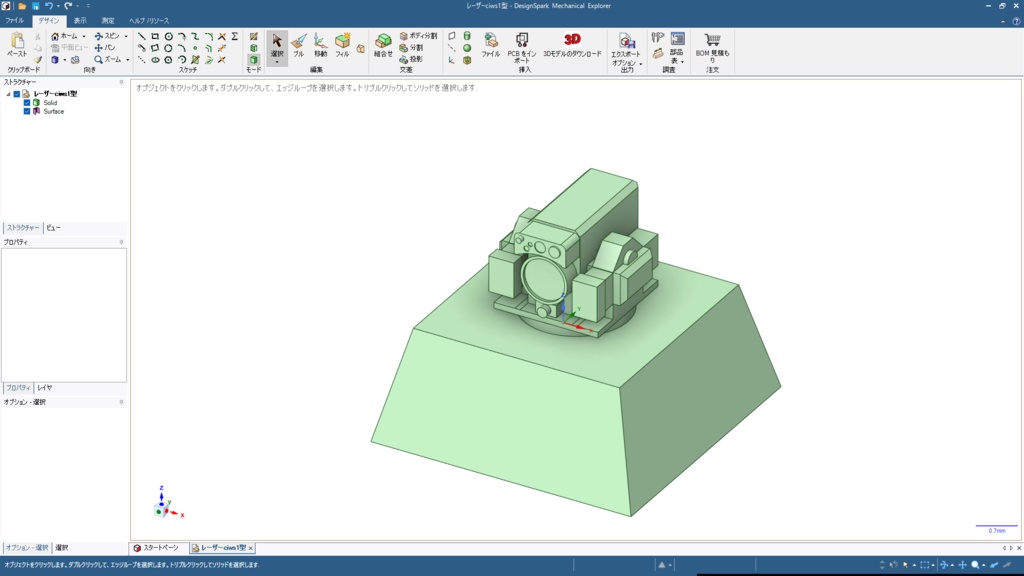Open the Spin (スピン) dropdown arrow
The width and height of the screenshot is (1024, 576).
coord(125,37)
